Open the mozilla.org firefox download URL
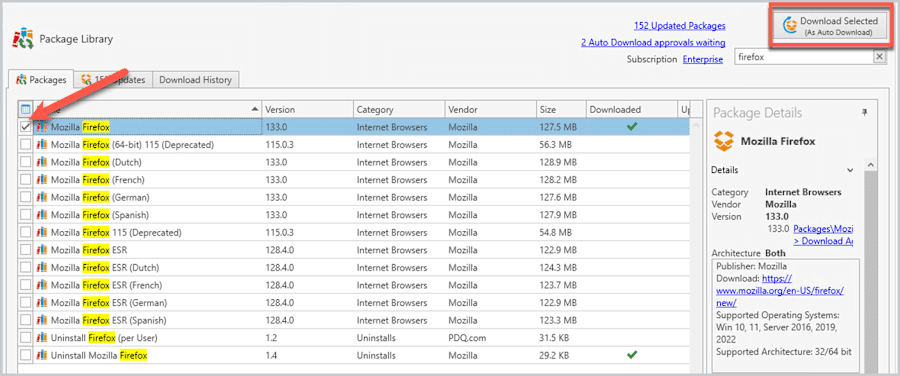 (x=780, y=290)
